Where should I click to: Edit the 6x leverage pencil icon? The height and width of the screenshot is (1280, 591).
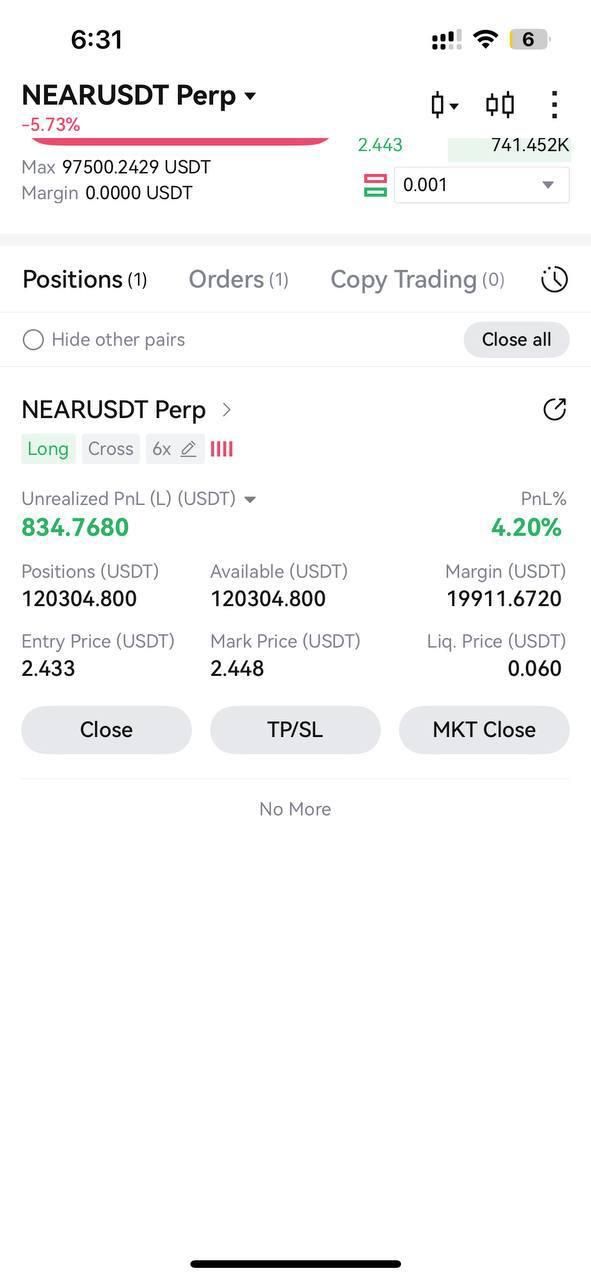coord(188,449)
